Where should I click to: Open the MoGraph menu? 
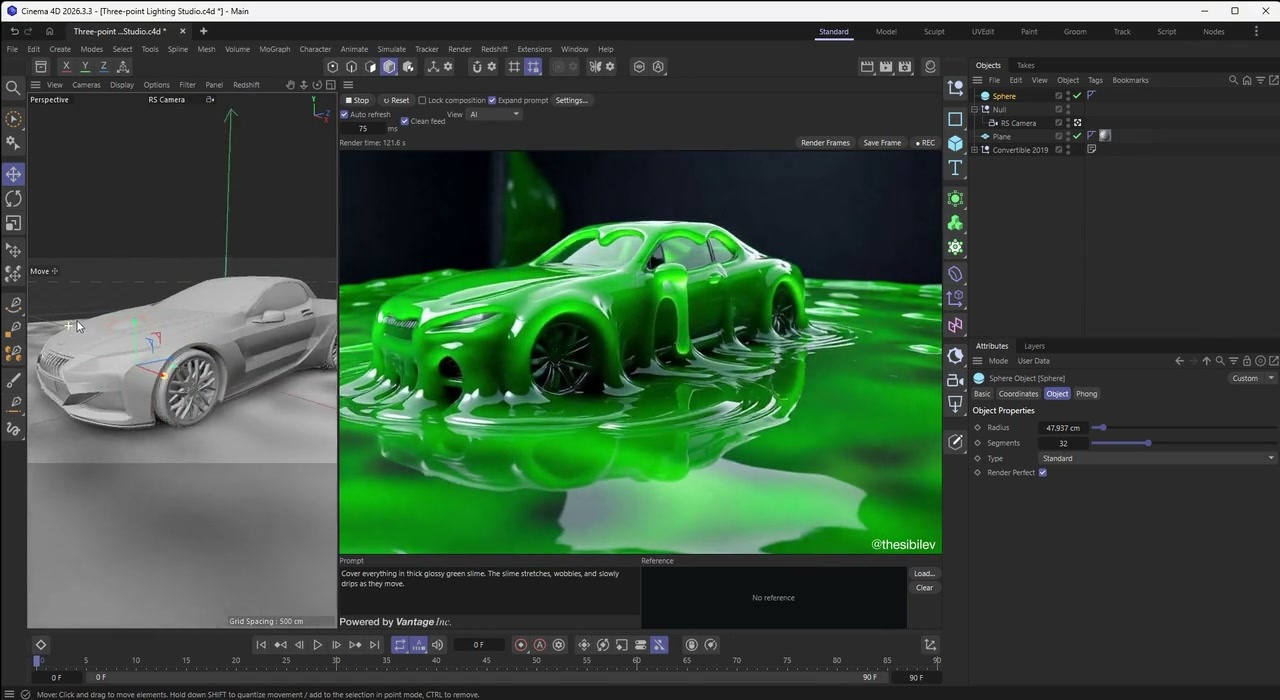[274, 49]
